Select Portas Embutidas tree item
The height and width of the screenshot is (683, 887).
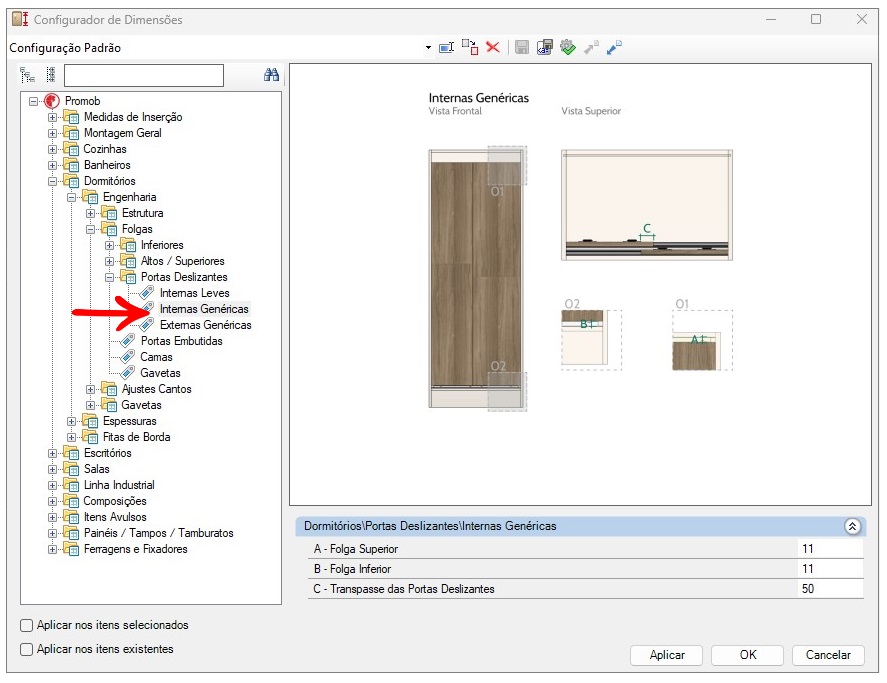(x=181, y=341)
